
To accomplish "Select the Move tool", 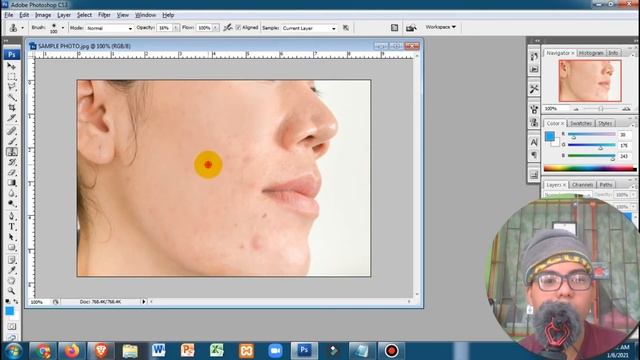I will tap(11, 66).
